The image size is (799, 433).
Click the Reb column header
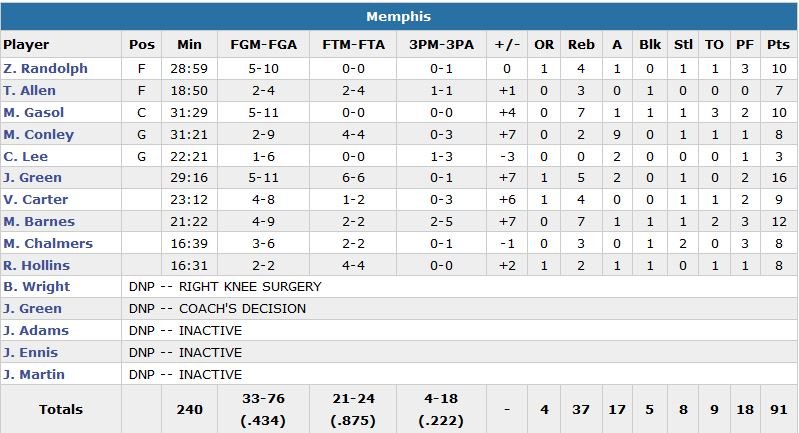coord(581,45)
